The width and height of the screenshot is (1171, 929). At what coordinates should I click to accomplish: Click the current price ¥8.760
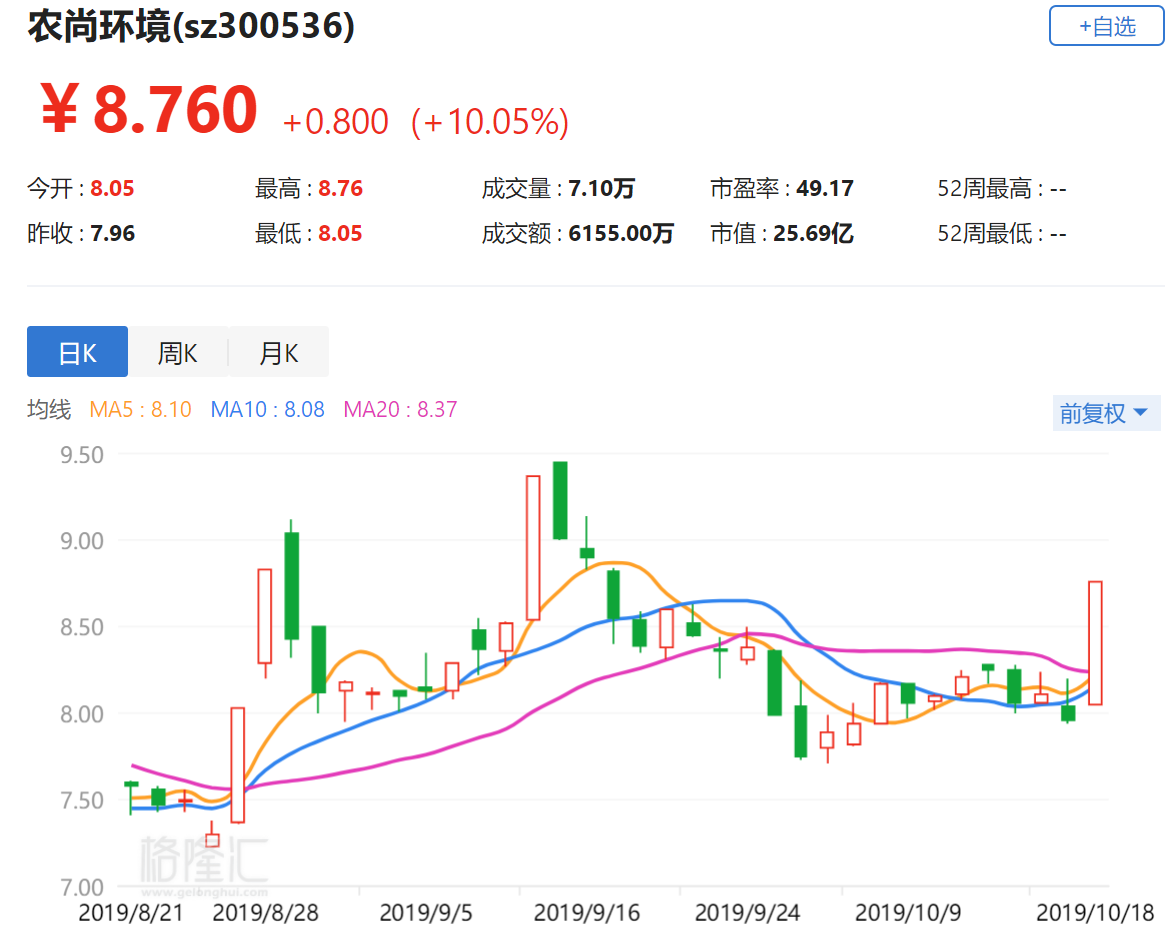149,110
